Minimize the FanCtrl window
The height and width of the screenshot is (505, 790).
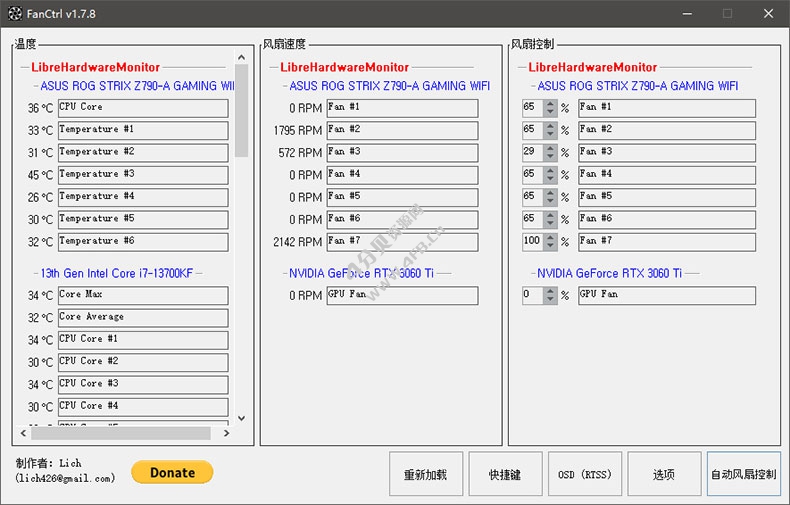[687, 14]
